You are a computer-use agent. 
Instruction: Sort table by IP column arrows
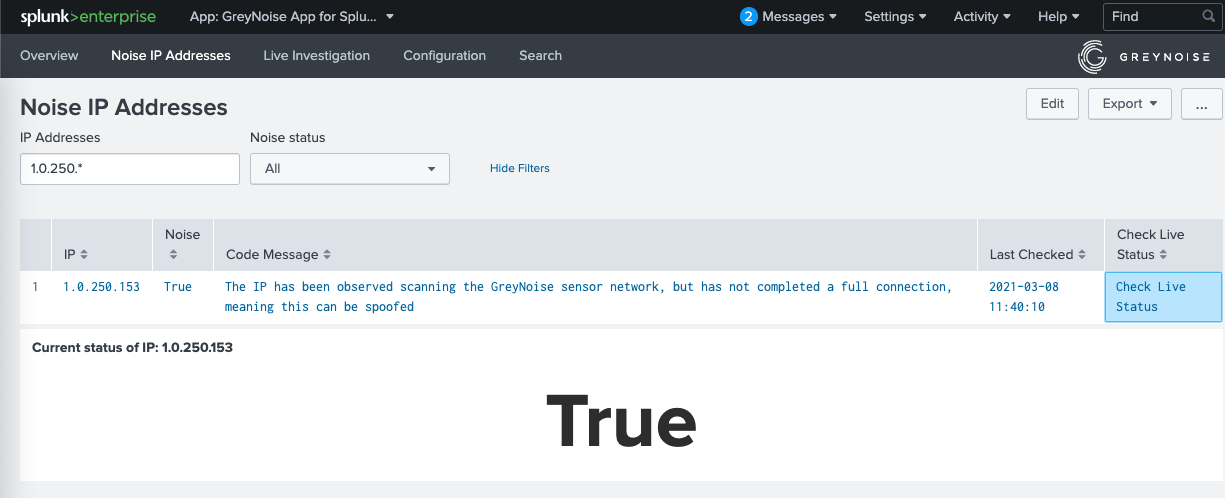(84, 255)
